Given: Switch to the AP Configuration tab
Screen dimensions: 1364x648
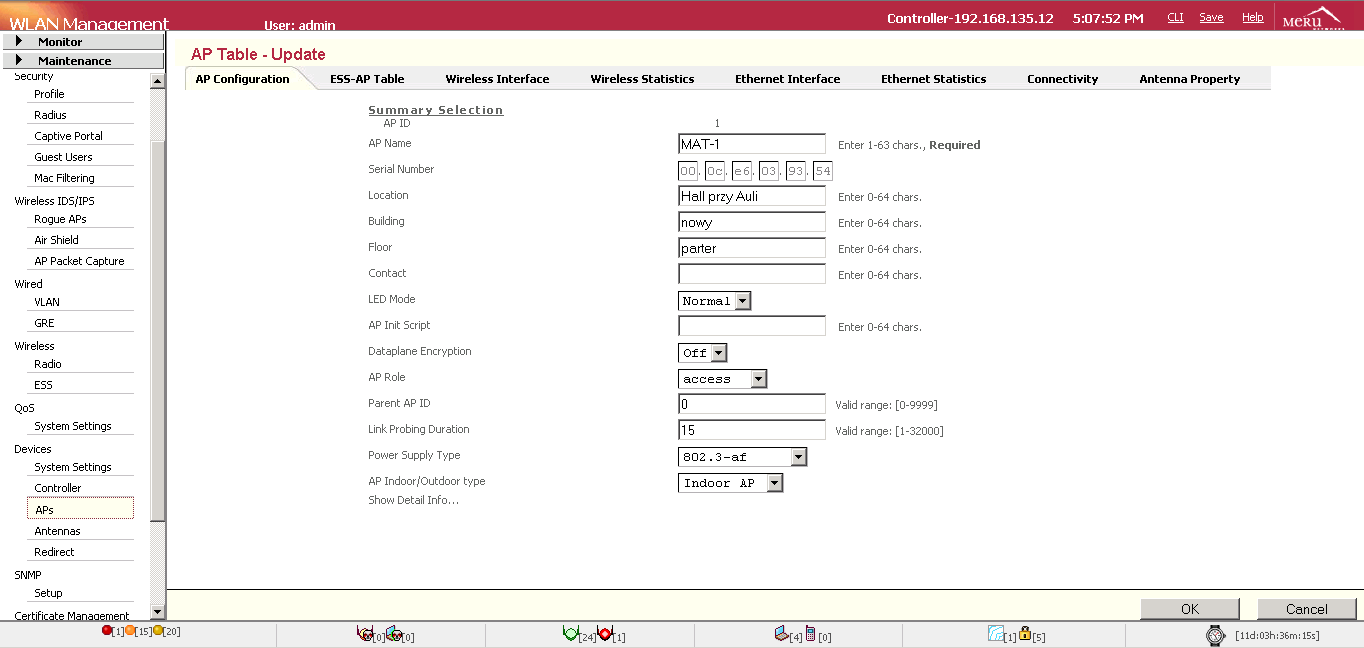Looking at the screenshot, I should click(243, 79).
